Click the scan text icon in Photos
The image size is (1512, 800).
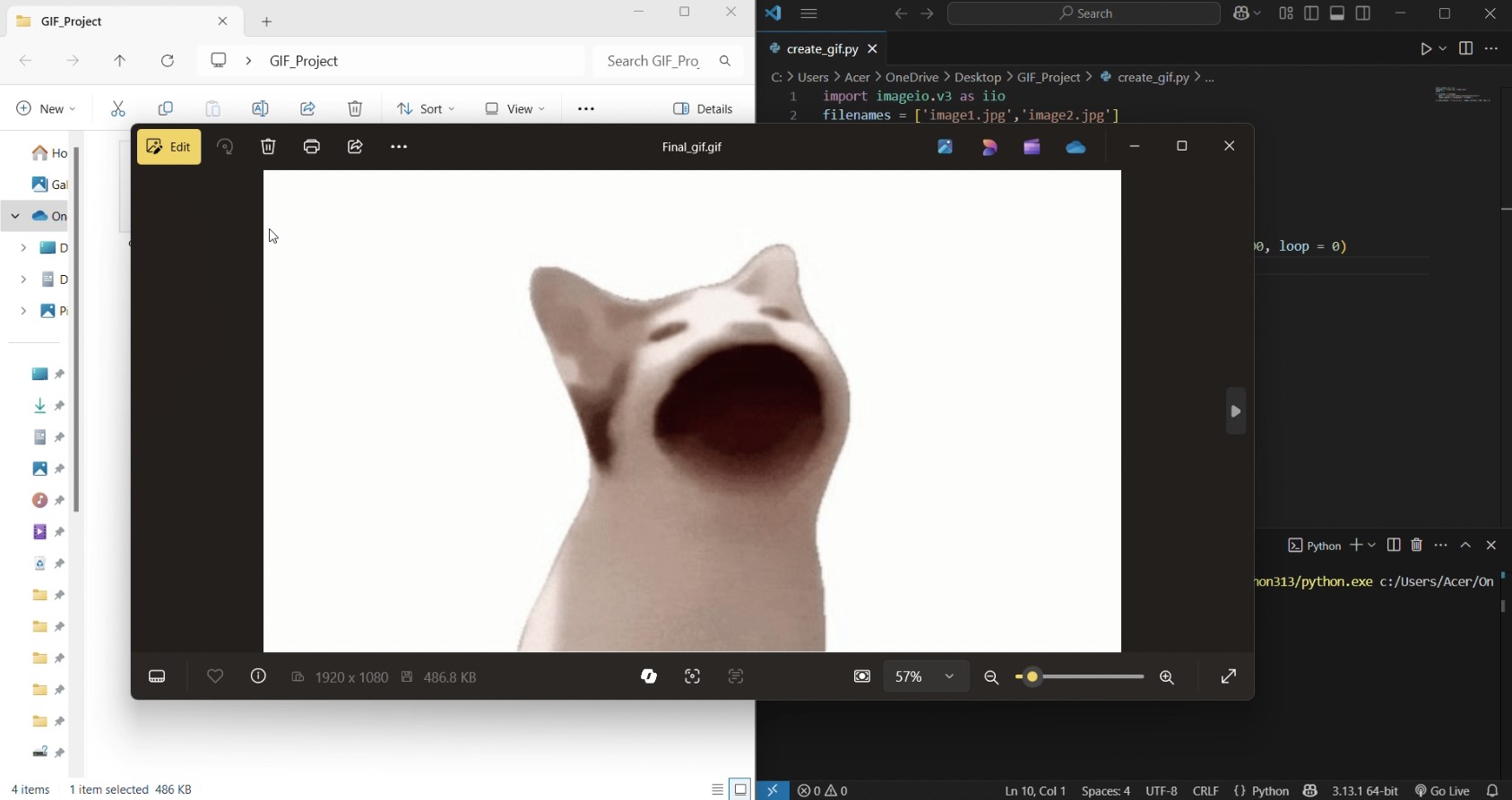736,676
